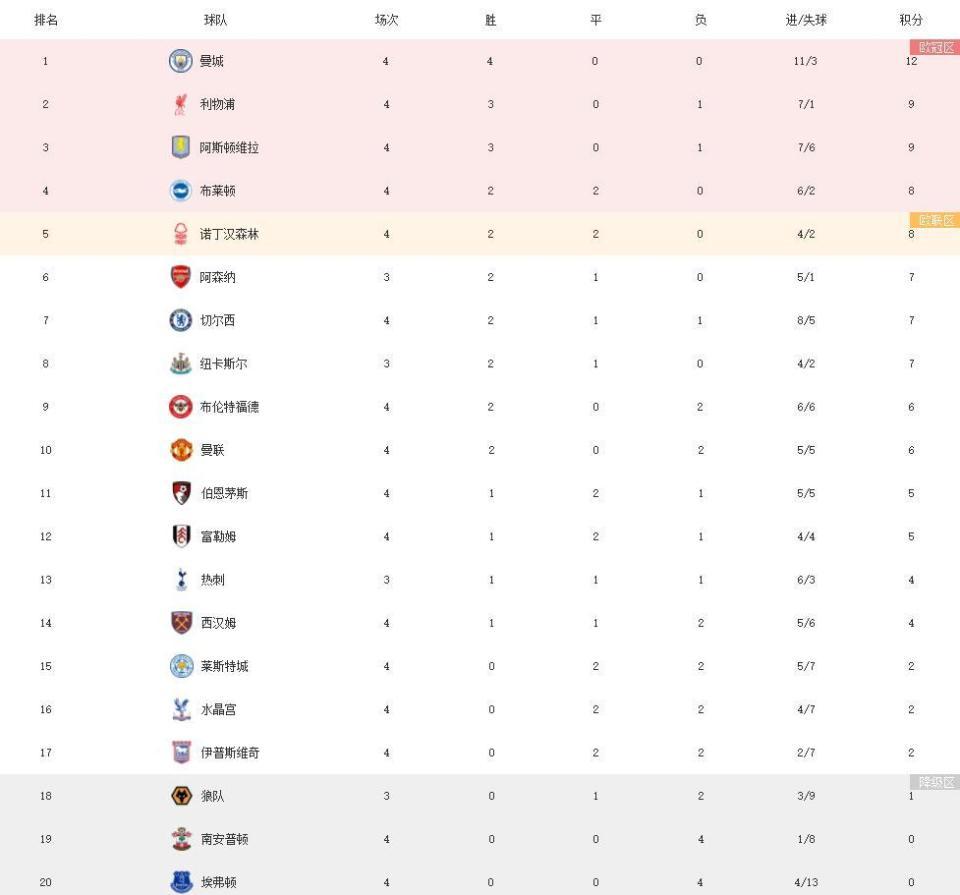This screenshot has width=960, height=895.
Task: Click Brighton's round blue logo
Action: (x=181, y=191)
